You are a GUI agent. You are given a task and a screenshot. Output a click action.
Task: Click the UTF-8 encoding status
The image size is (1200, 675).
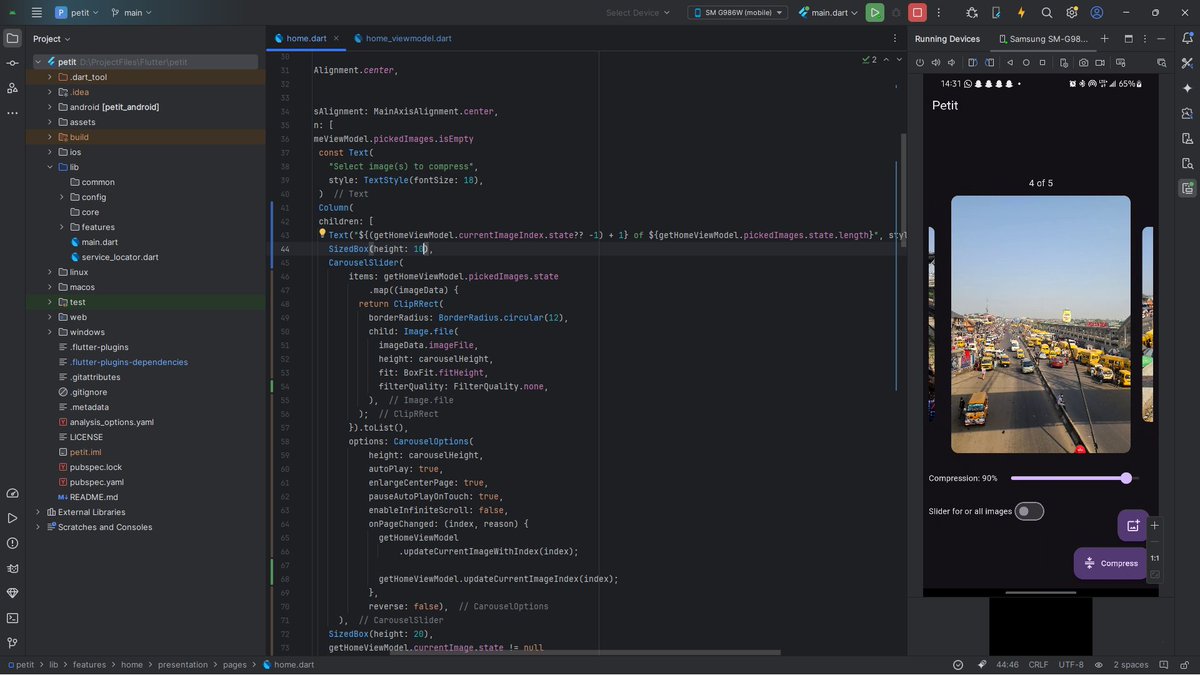[1070, 664]
